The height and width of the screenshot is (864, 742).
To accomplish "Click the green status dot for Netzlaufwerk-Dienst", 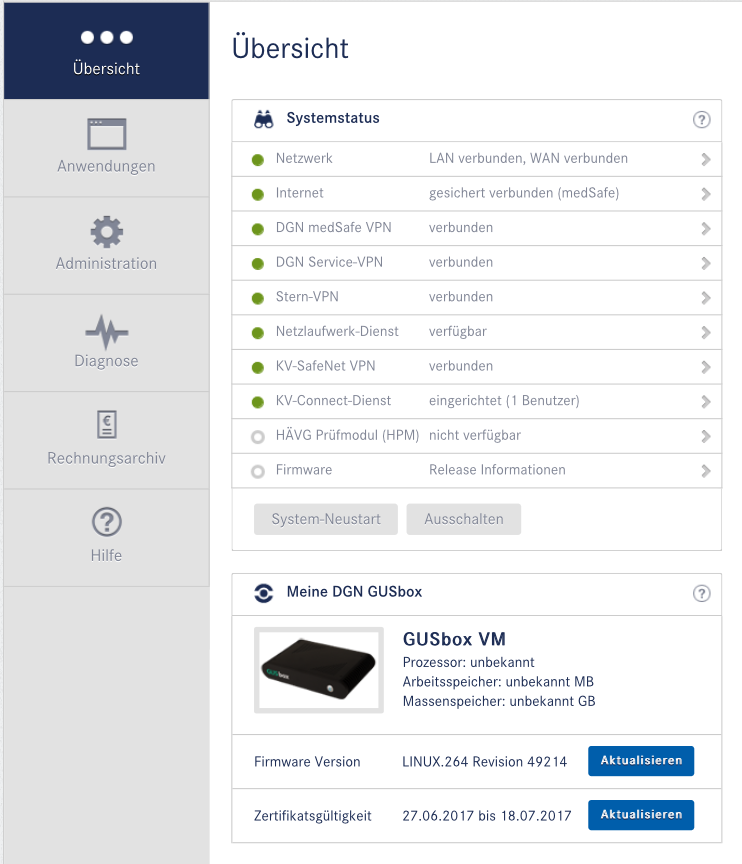I will (257, 333).
